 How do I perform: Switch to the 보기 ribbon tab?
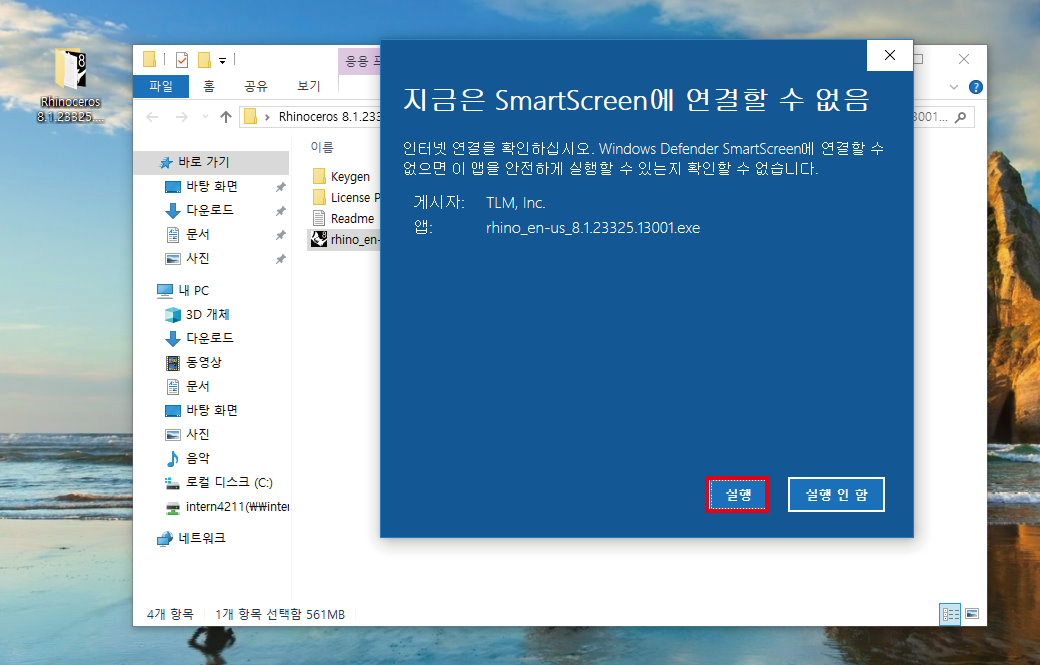pos(308,86)
